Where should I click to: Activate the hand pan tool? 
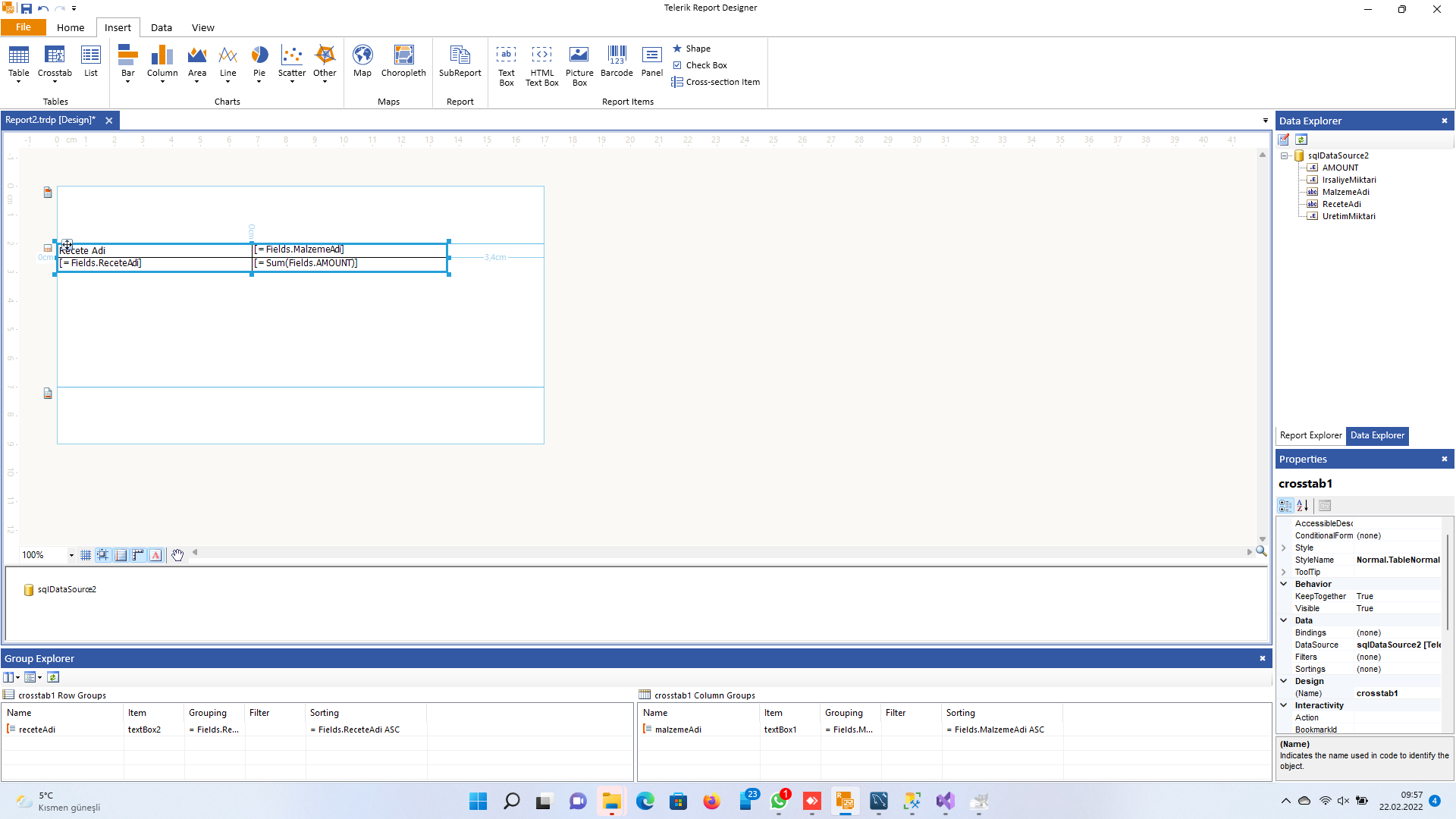click(177, 555)
